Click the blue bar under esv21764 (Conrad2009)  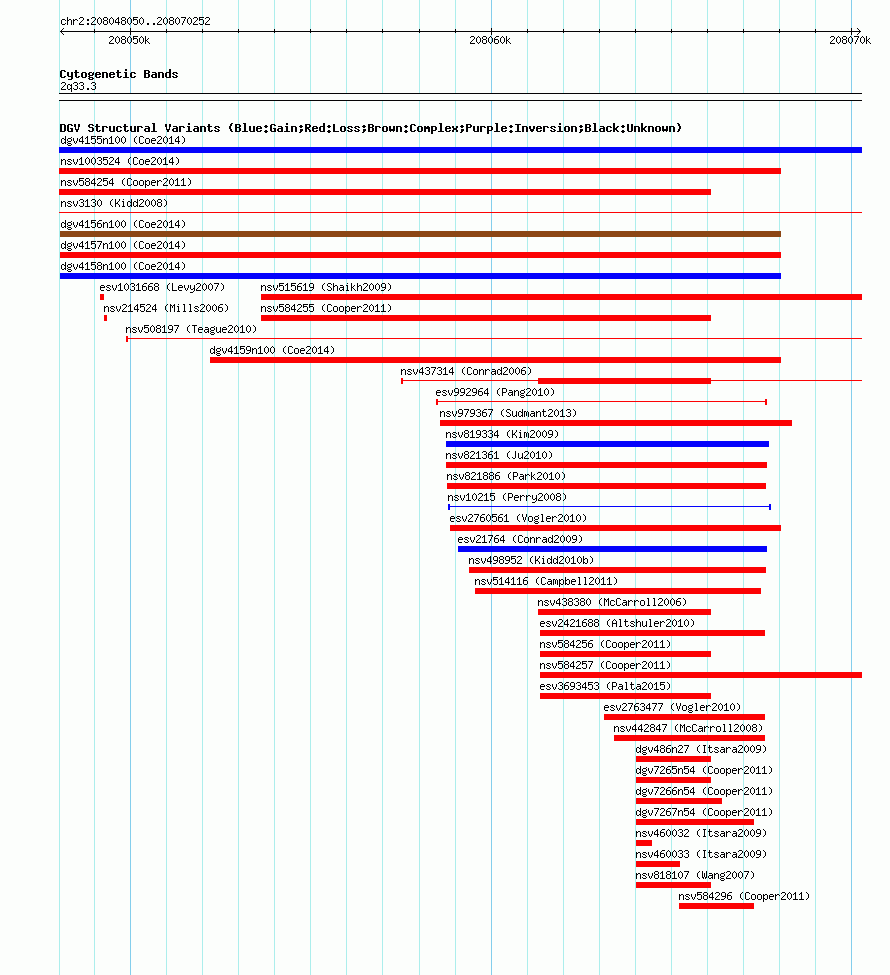pyautogui.click(x=612, y=549)
